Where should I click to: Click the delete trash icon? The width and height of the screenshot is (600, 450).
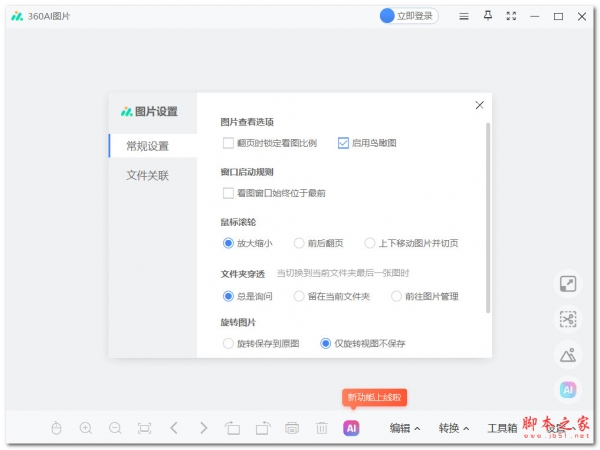[321, 428]
